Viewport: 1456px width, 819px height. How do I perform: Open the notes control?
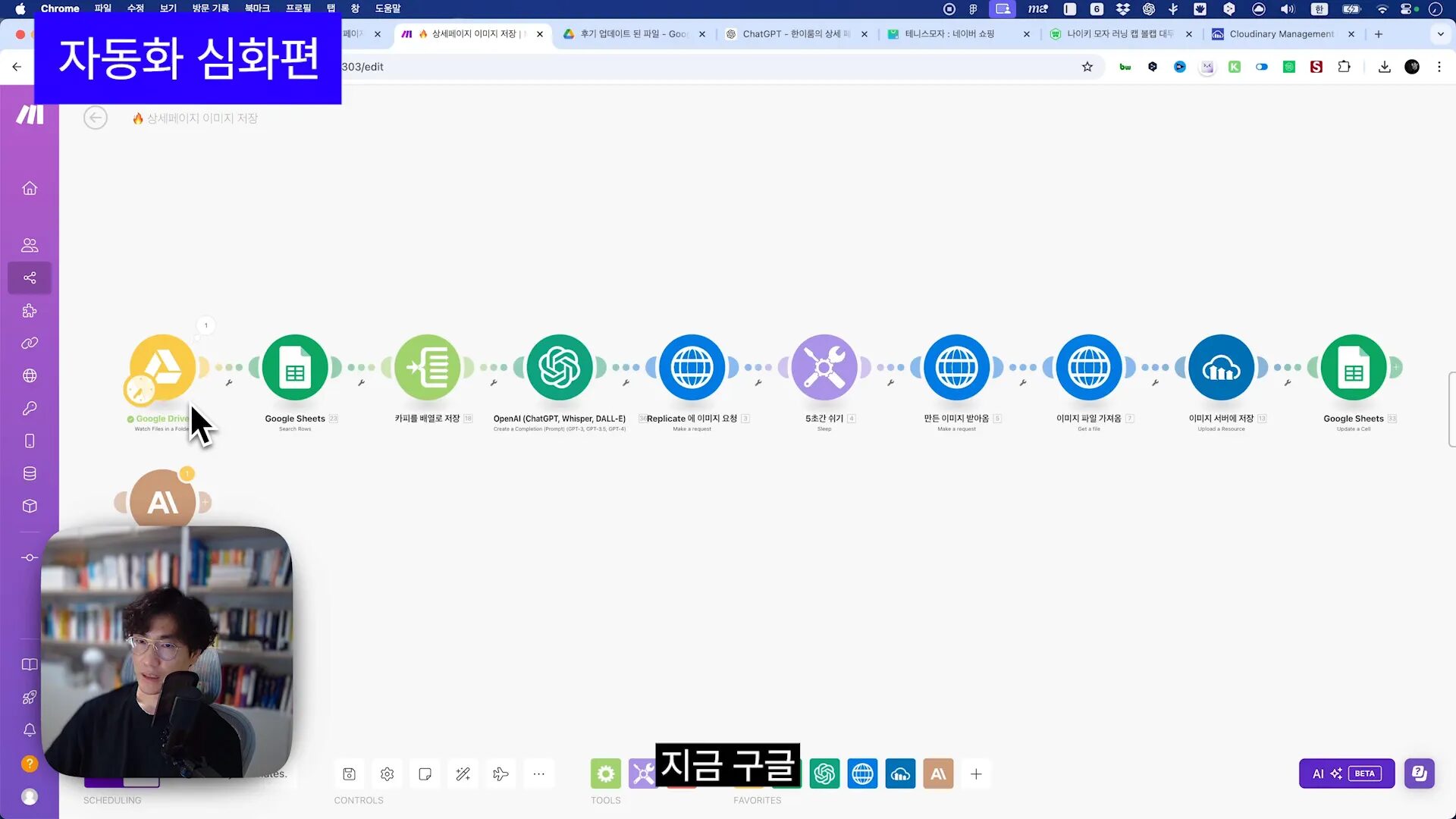(425, 773)
